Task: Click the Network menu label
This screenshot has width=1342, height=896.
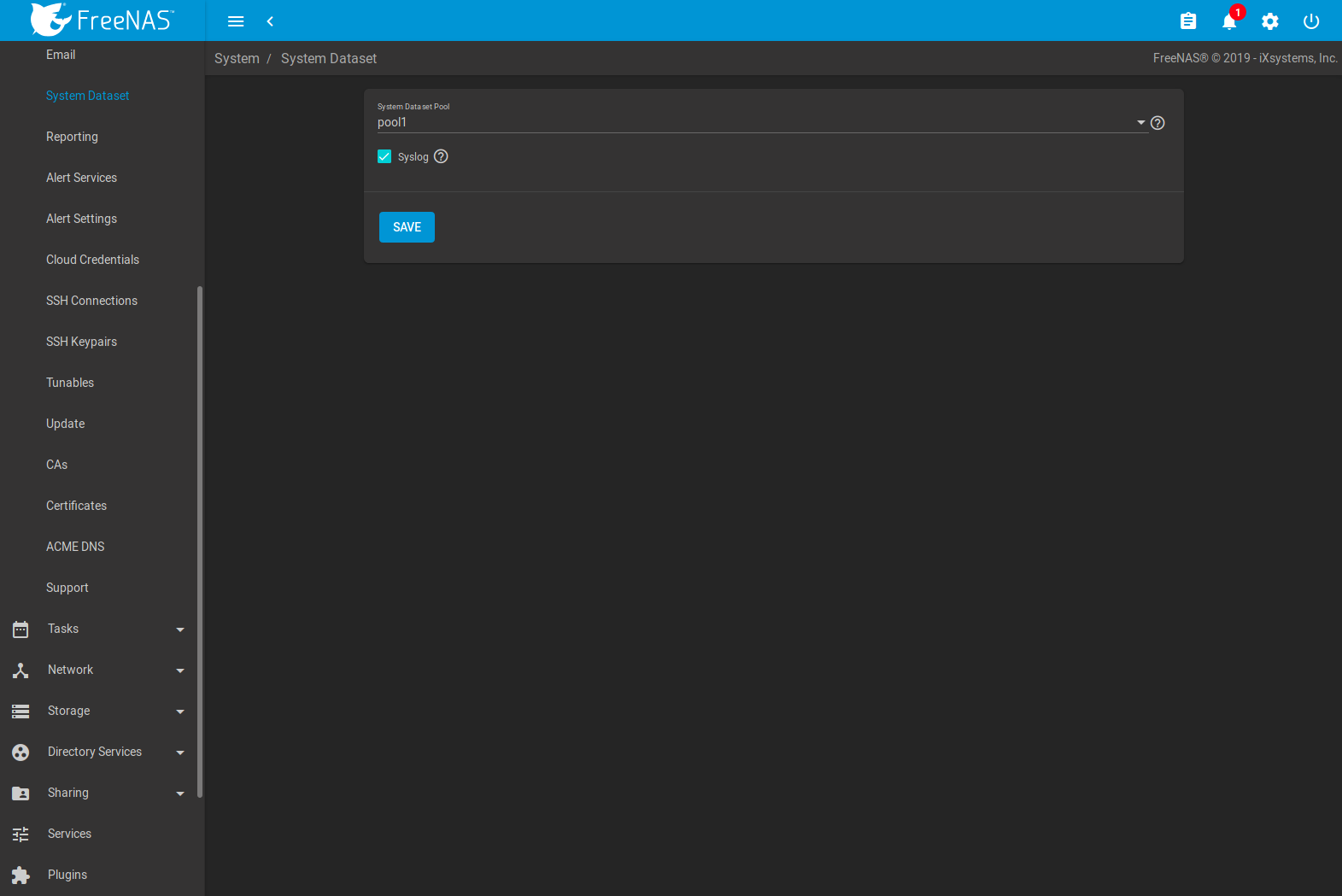Action: point(70,670)
